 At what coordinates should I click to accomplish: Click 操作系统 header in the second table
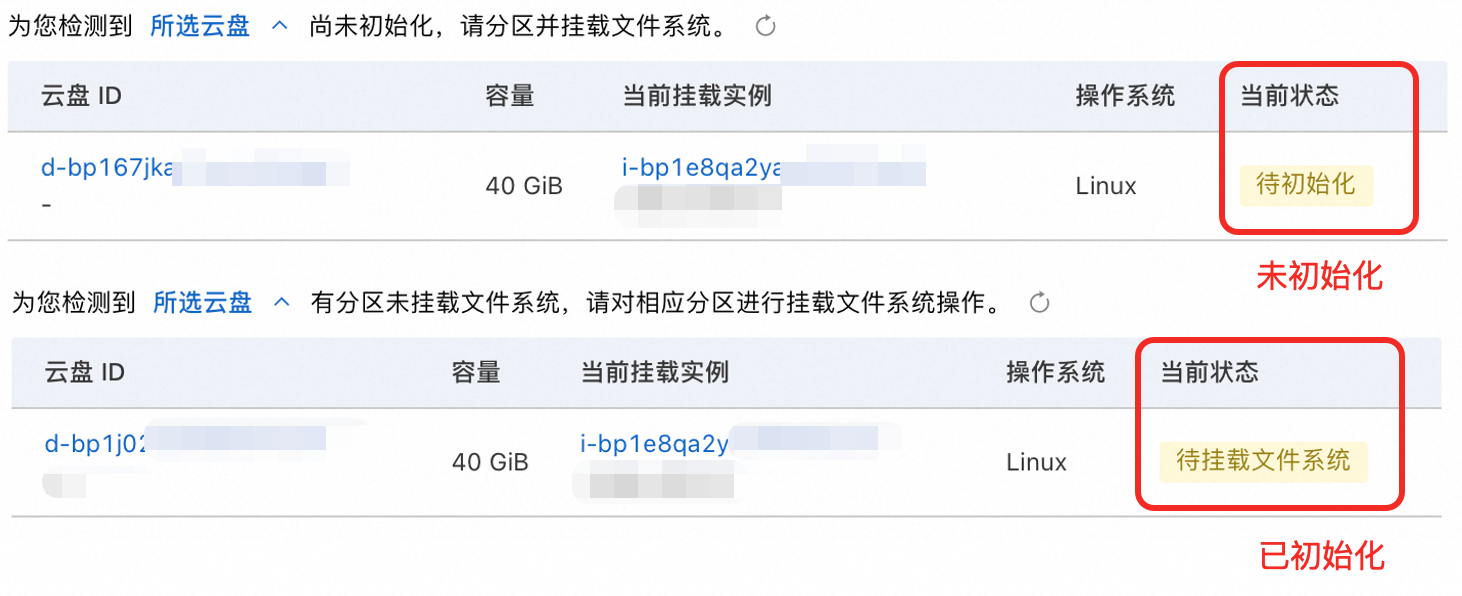pos(1056,372)
